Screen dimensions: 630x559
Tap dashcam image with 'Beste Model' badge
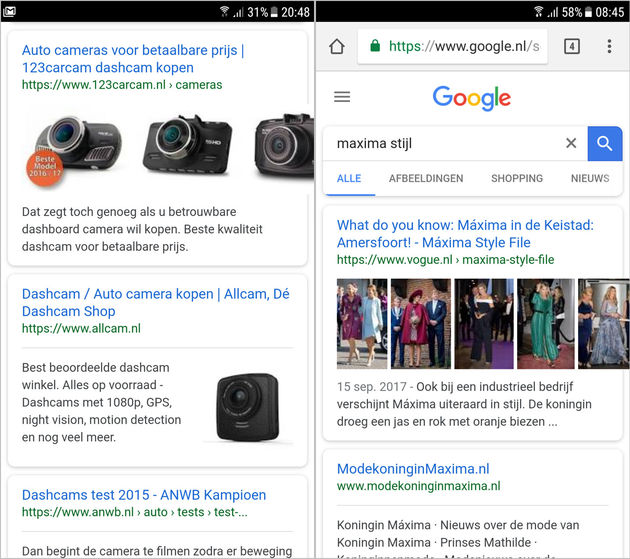(x=74, y=151)
